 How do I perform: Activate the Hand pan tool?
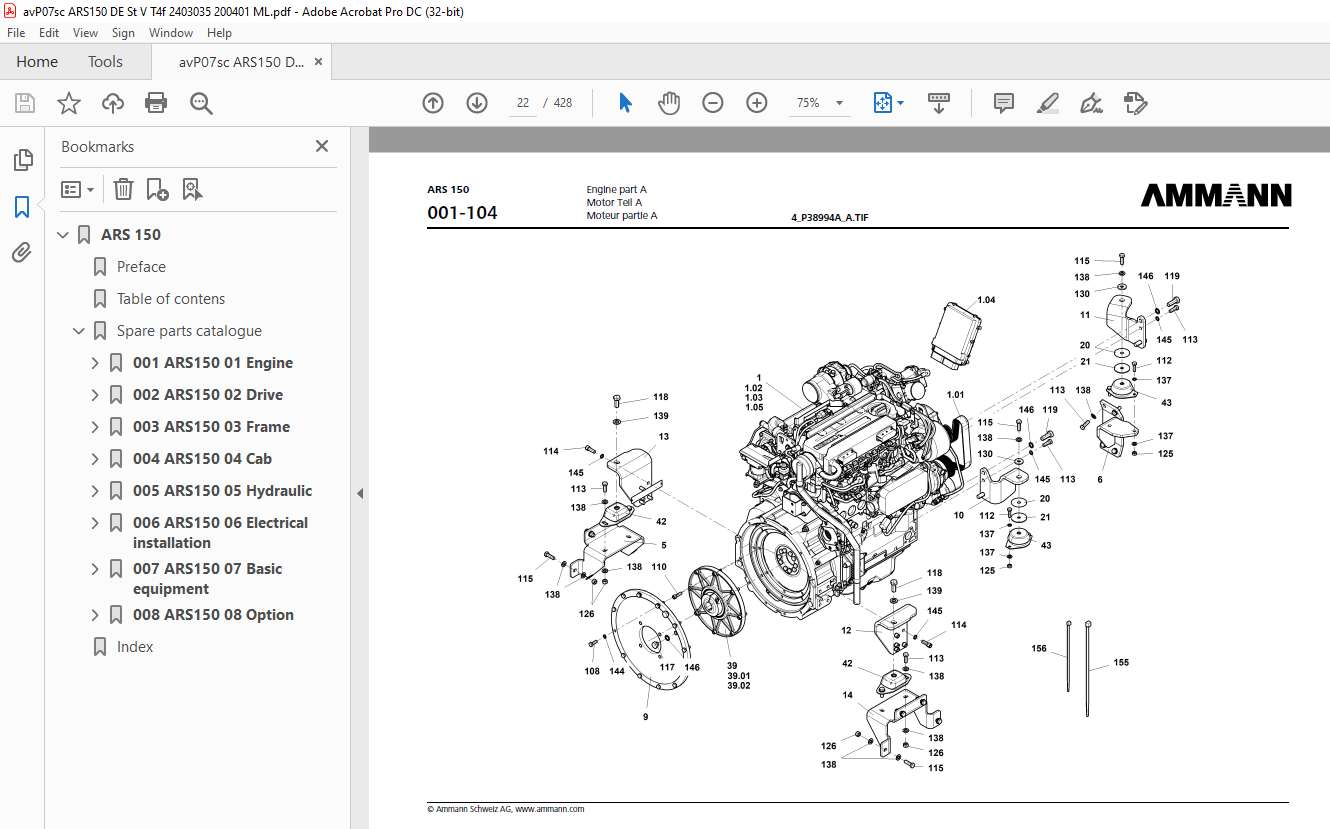coord(669,103)
